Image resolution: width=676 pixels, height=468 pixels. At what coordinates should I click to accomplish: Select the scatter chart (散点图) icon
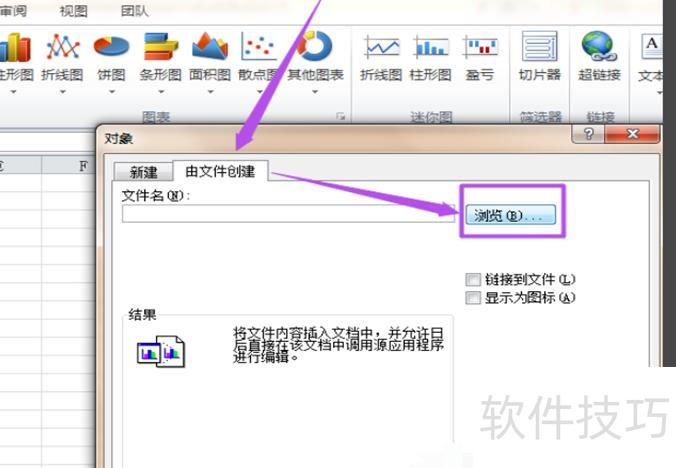(x=259, y=47)
